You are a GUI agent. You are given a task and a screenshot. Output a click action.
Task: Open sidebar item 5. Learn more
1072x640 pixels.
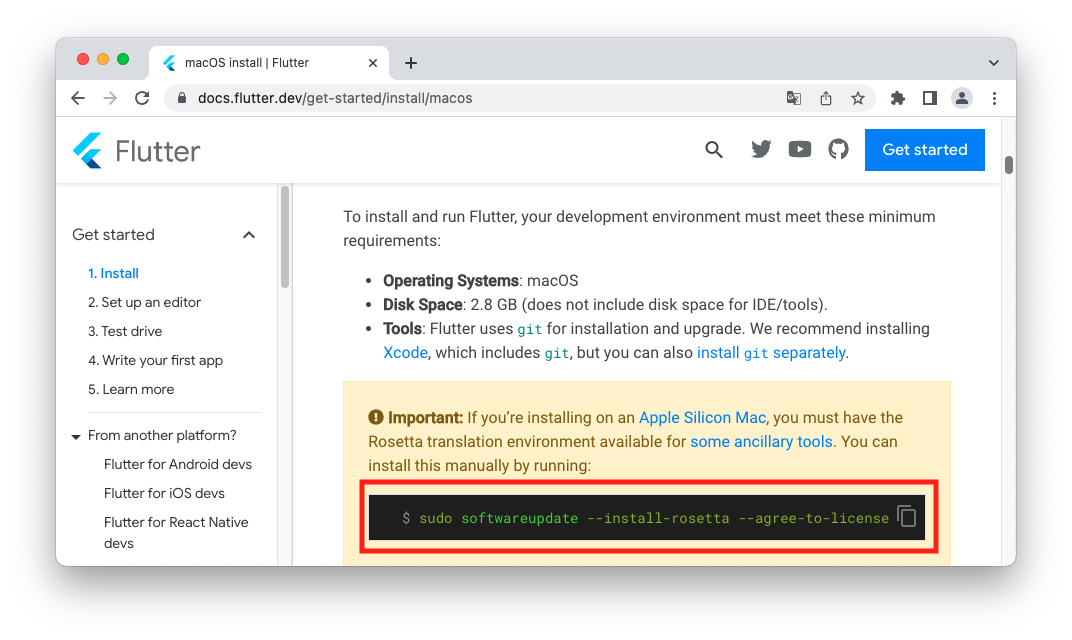tap(131, 390)
